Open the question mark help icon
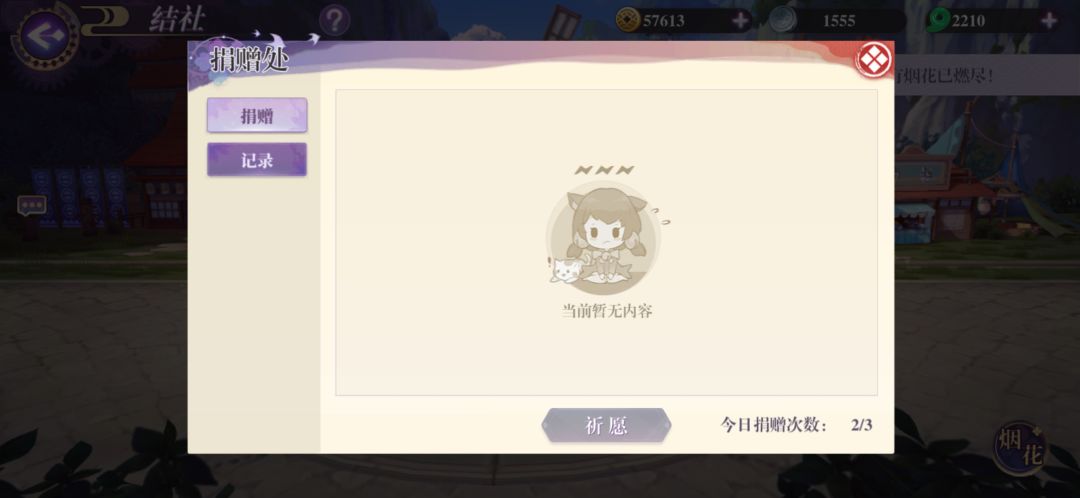This screenshot has height=498, width=1080. (x=335, y=21)
